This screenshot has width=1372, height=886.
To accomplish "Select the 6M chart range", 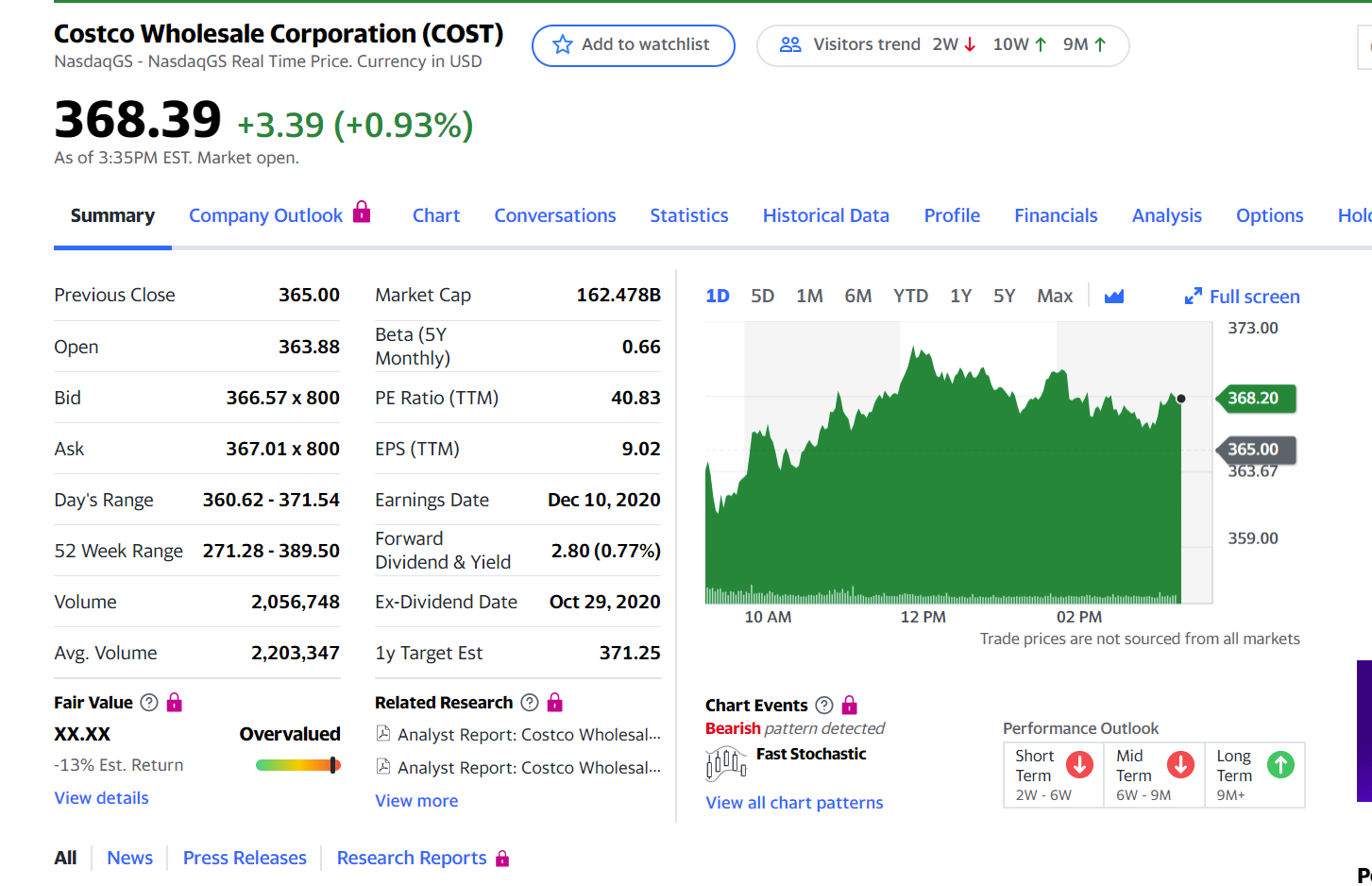I will (x=858, y=296).
